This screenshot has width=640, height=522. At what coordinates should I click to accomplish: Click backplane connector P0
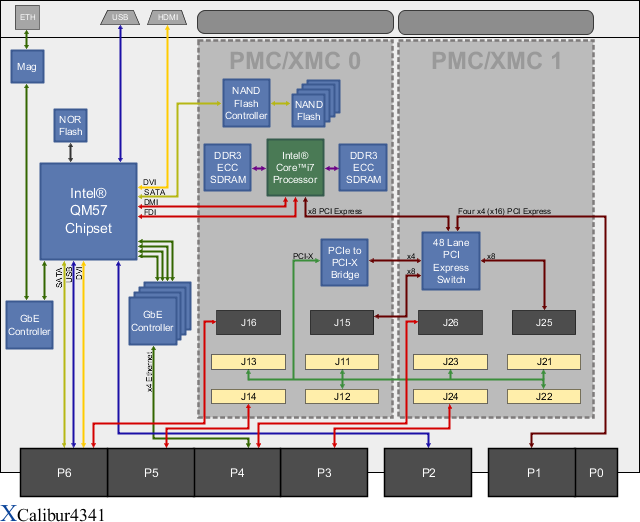tap(596, 473)
